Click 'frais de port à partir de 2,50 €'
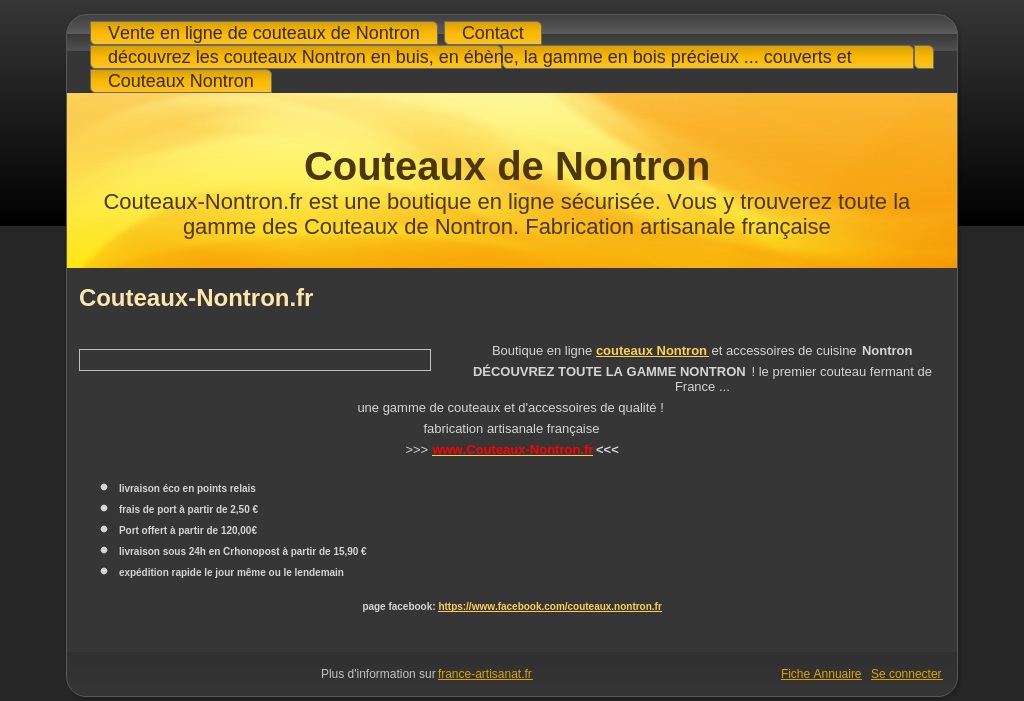The width and height of the screenshot is (1024, 701). click(x=189, y=509)
